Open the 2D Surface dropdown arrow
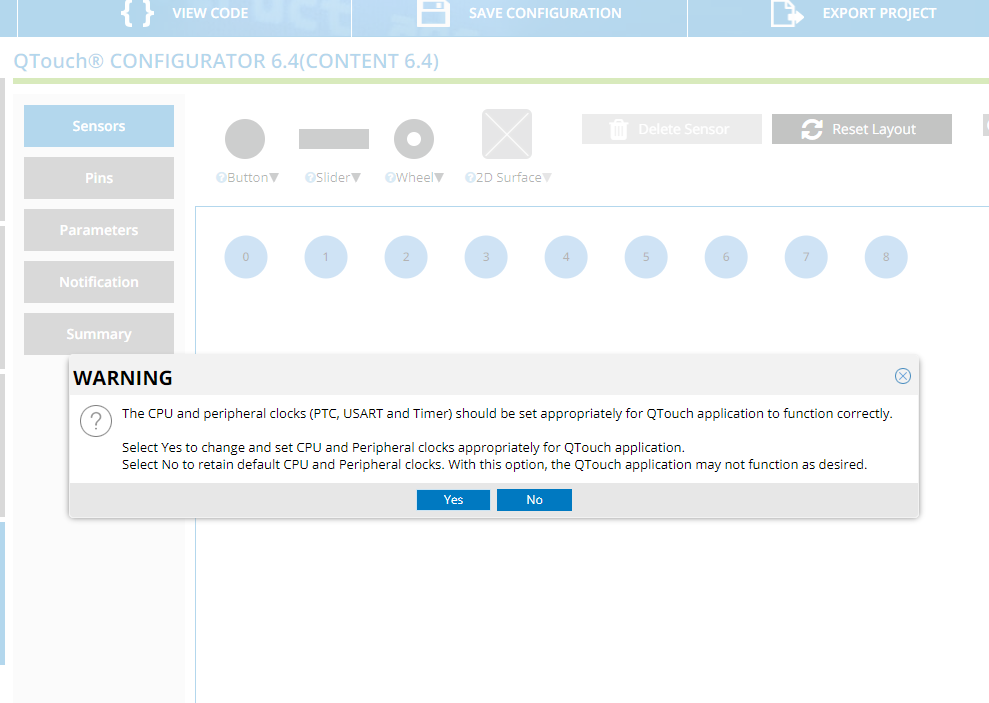The width and height of the screenshot is (989, 703). click(546, 177)
